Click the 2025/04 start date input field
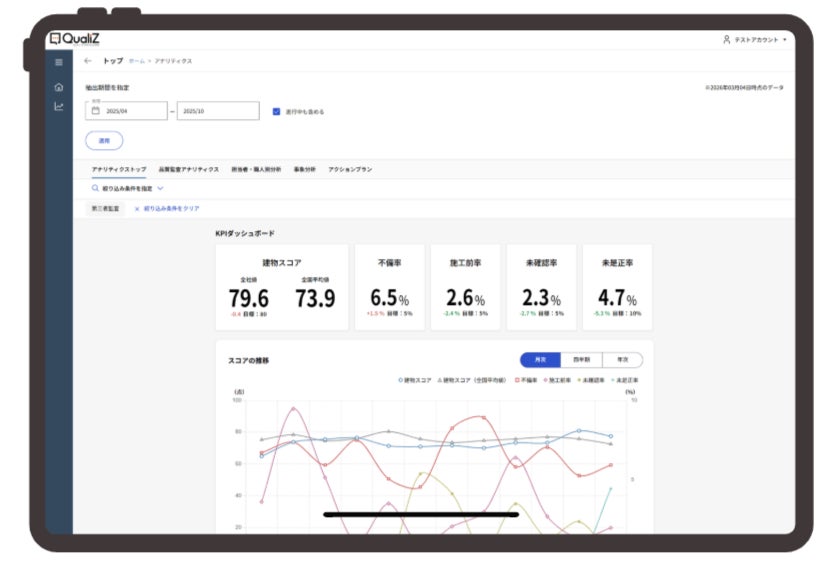This screenshot has height=562, width=829. point(126,110)
